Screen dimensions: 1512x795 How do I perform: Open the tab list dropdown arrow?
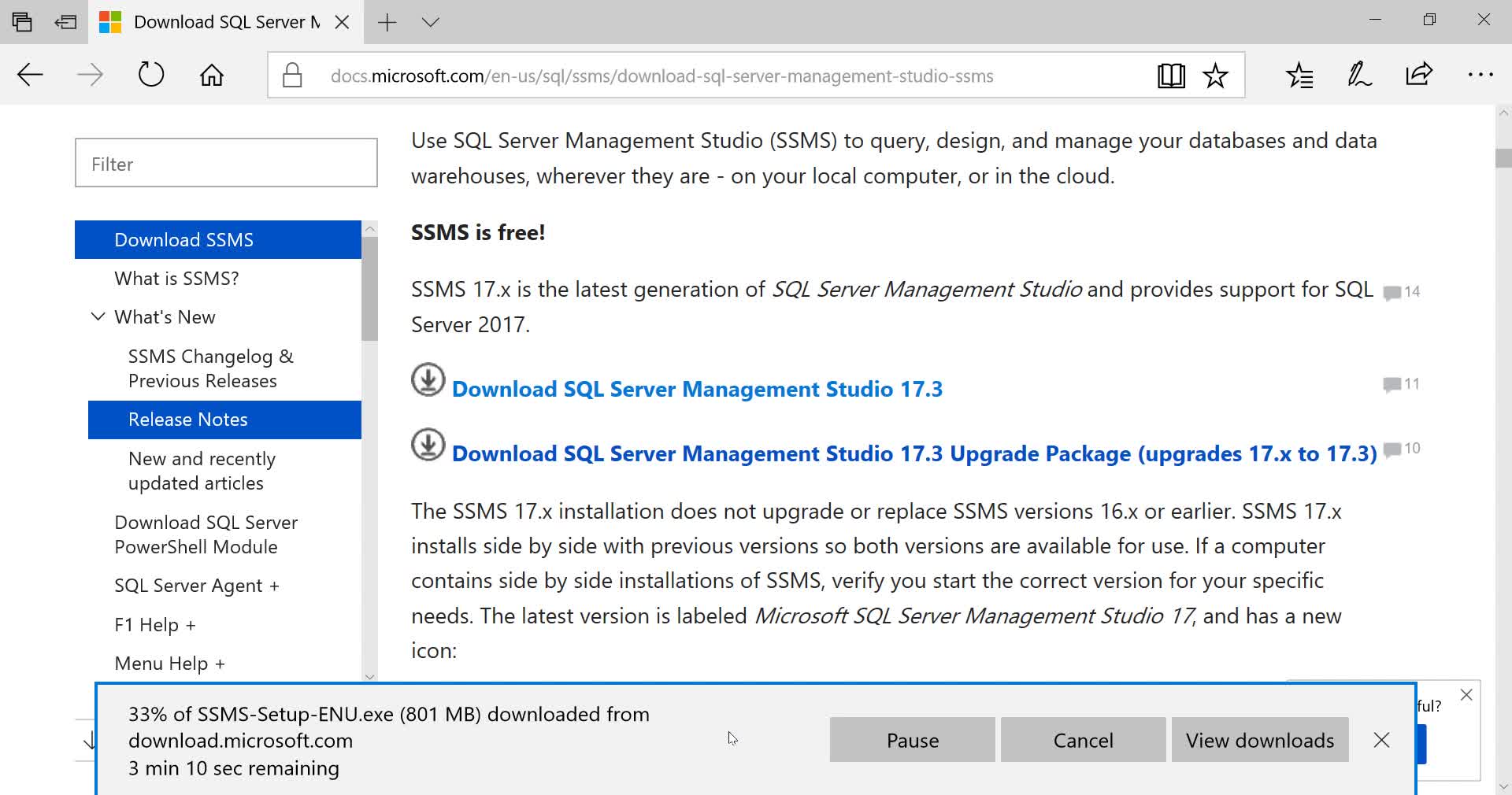click(431, 23)
